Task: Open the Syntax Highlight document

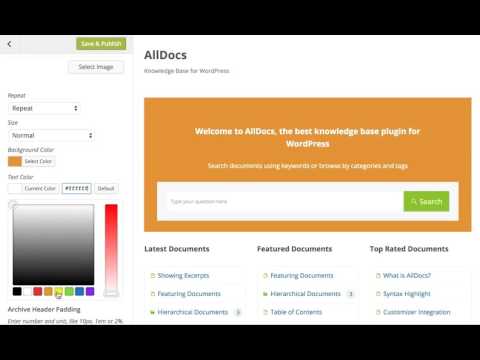Action: point(407,294)
